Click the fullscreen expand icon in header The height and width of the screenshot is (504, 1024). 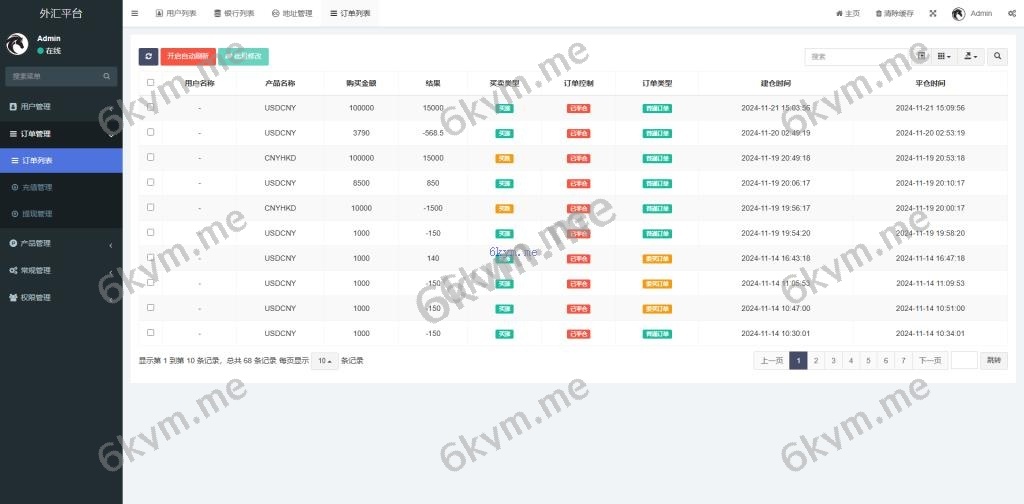tap(933, 13)
